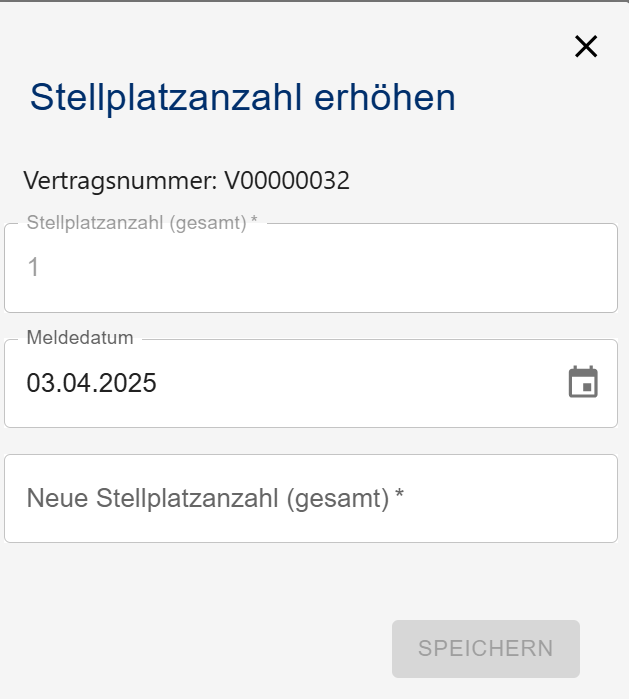Click the date value 03.04.2025

92,383
